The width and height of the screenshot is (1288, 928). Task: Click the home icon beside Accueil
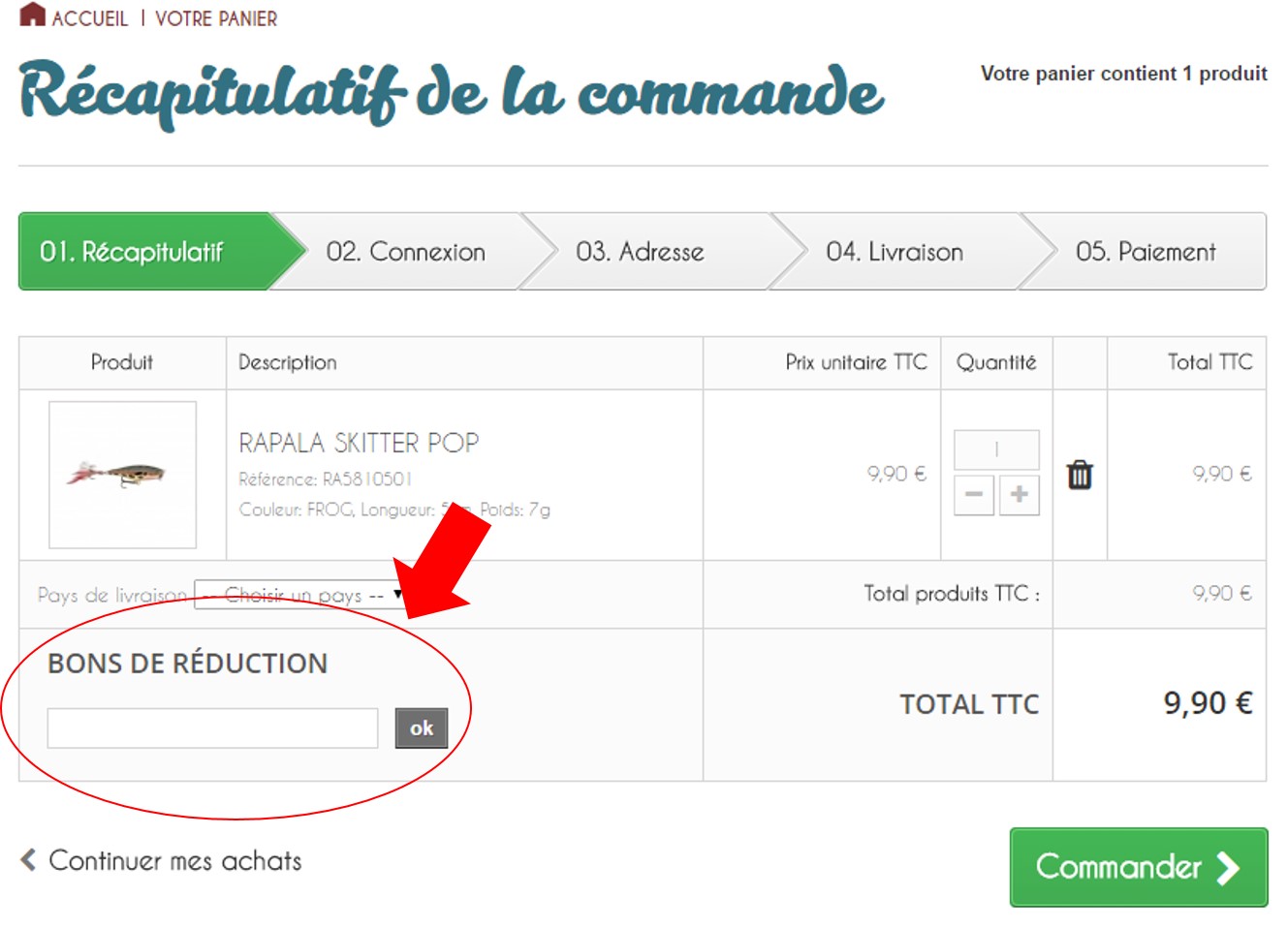pos(32,15)
